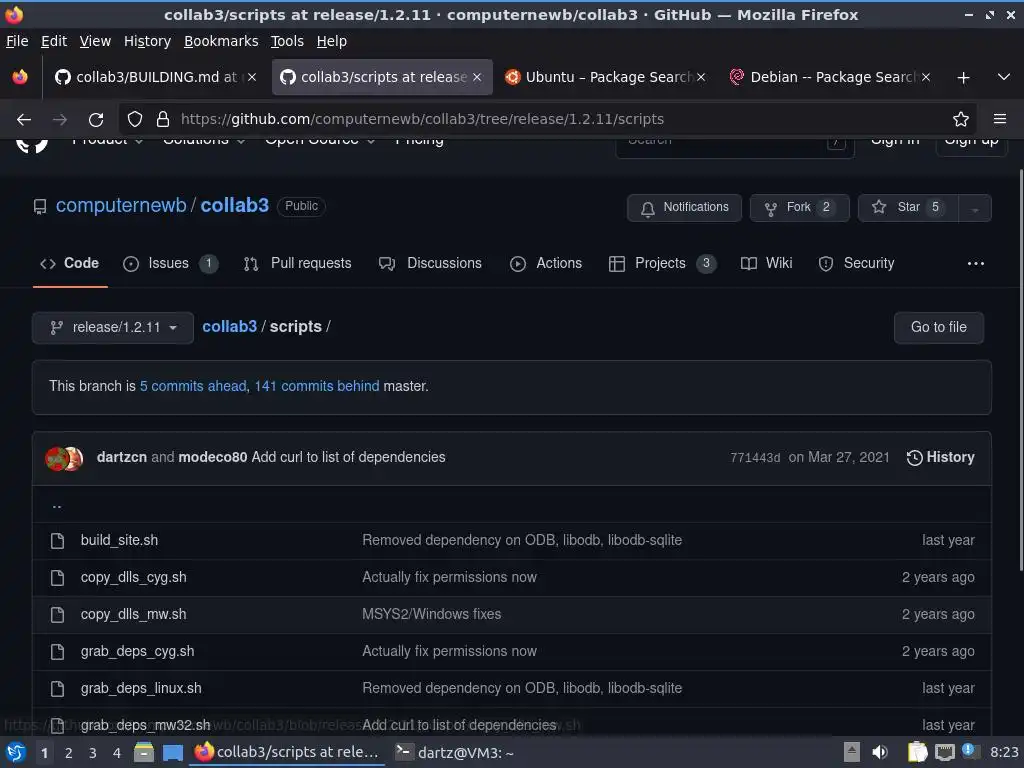Open the Edit menu

(x=54, y=41)
